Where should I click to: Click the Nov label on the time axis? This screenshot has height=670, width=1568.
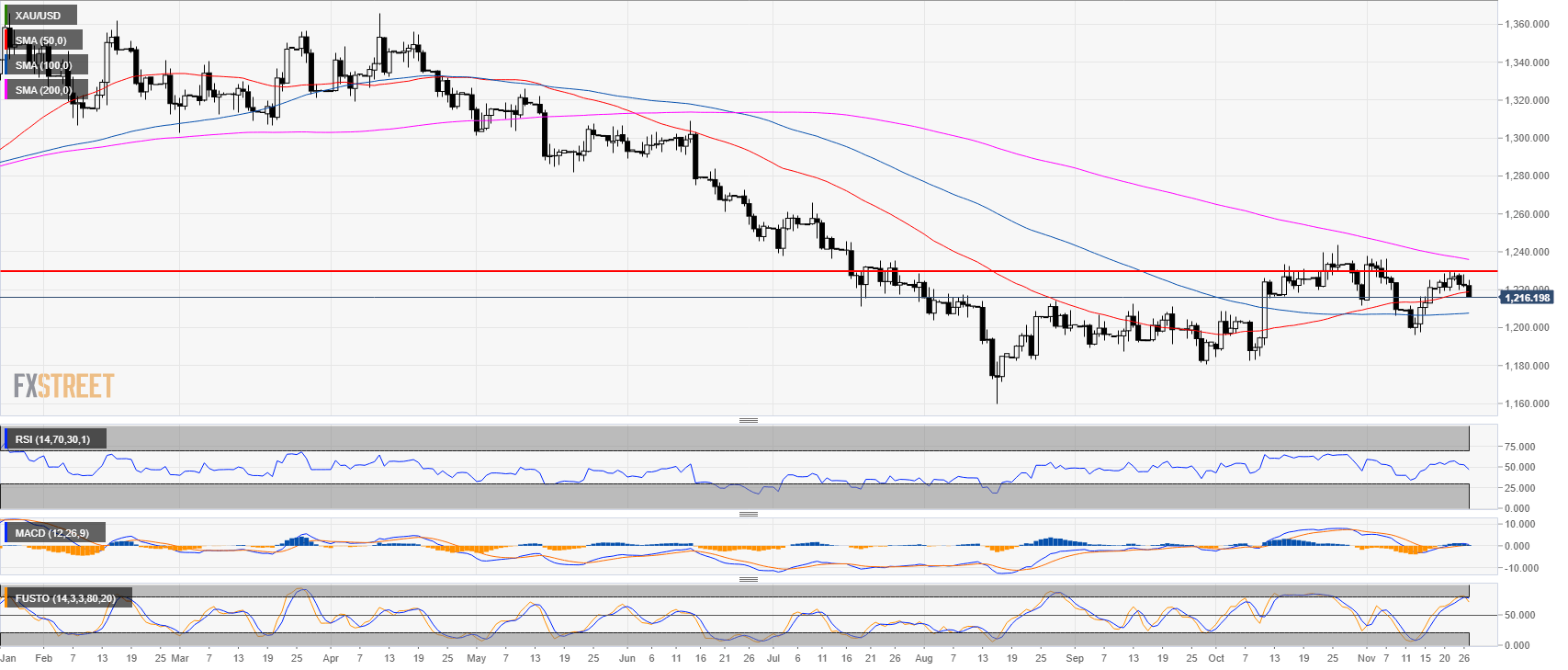pos(1366,658)
